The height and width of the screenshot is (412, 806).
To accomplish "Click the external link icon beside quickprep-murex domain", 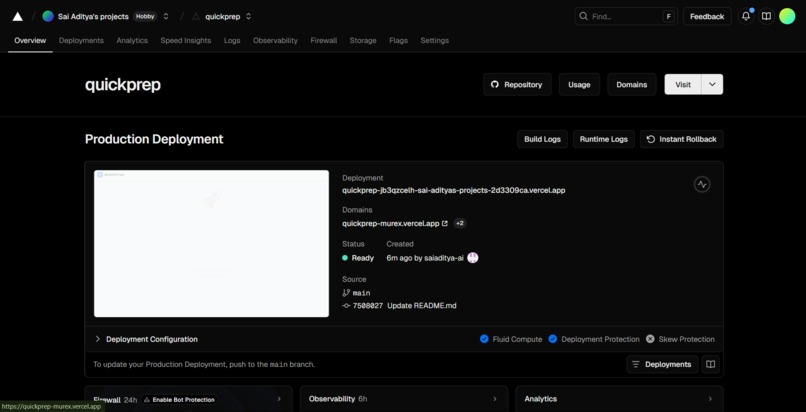I will pyautogui.click(x=445, y=223).
